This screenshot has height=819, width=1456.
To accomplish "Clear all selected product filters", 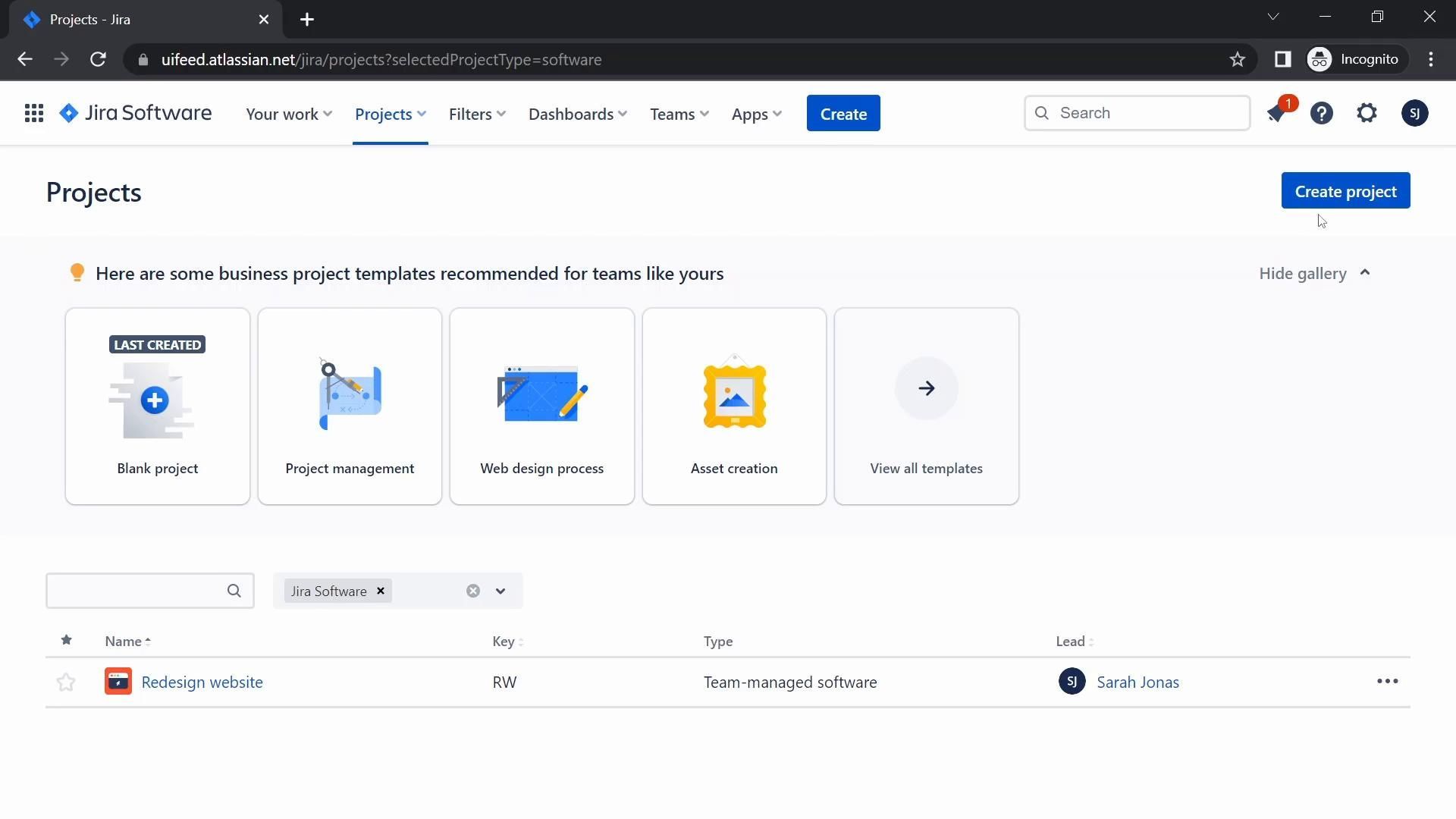I will tap(473, 591).
